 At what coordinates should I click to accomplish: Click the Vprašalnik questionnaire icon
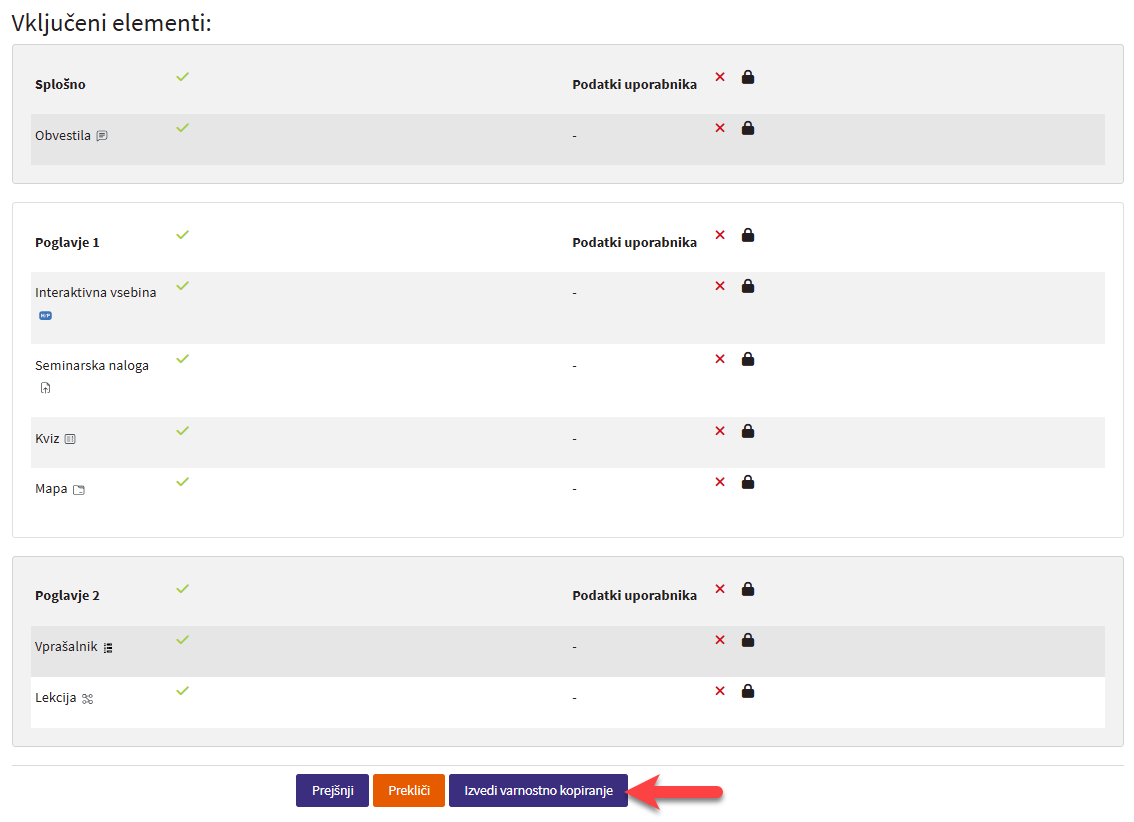point(108,648)
